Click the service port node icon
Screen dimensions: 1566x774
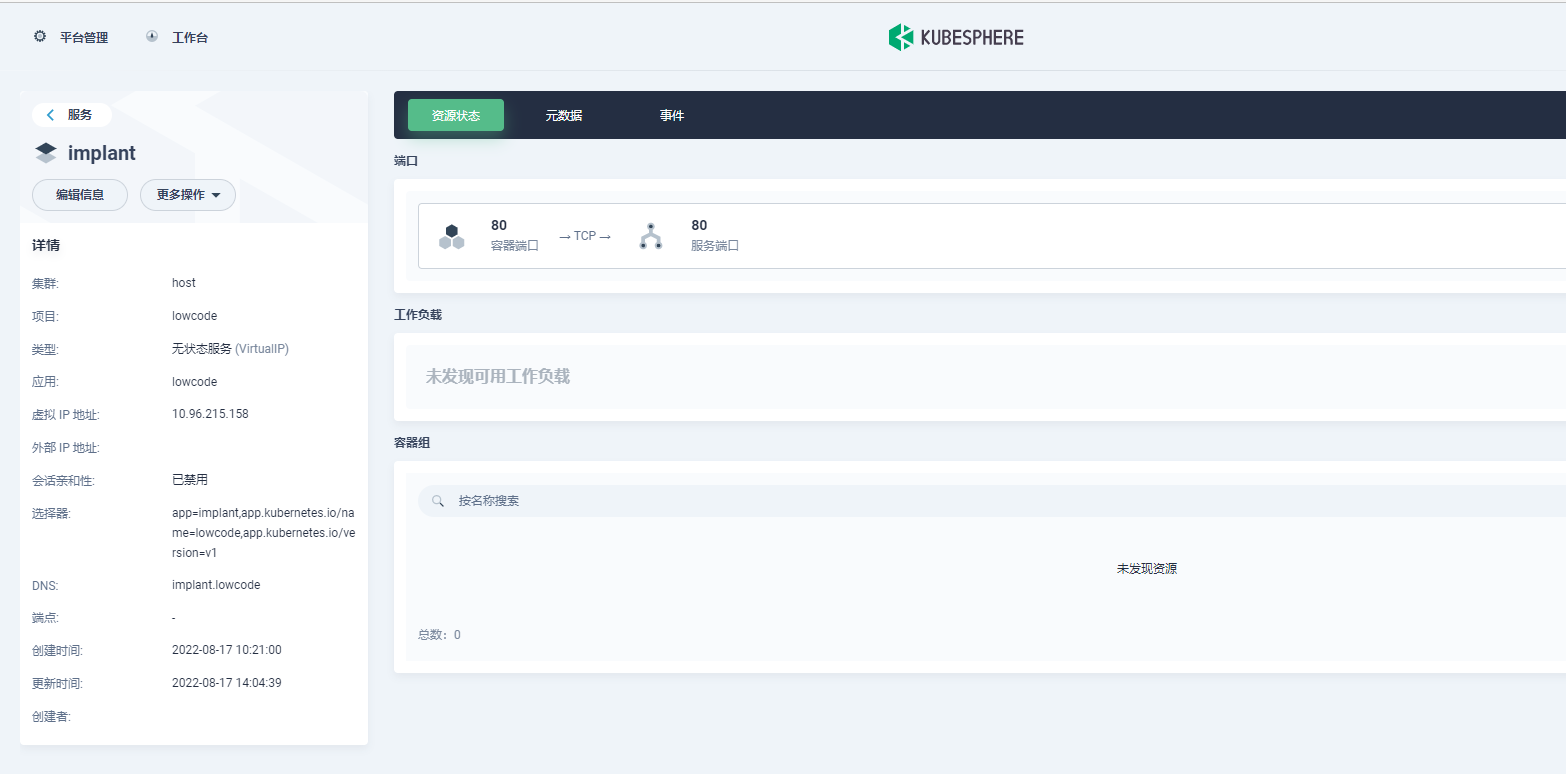[651, 235]
